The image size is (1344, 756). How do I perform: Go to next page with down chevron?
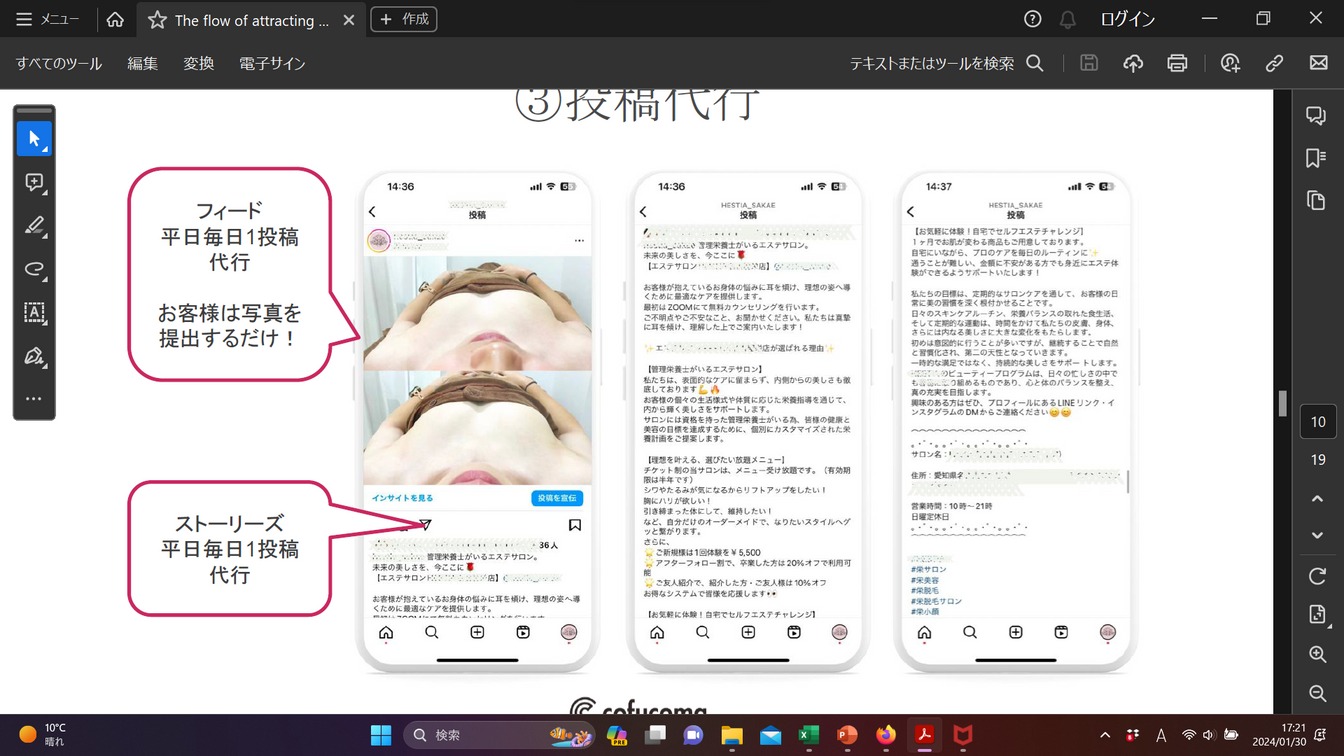coord(1317,536)
